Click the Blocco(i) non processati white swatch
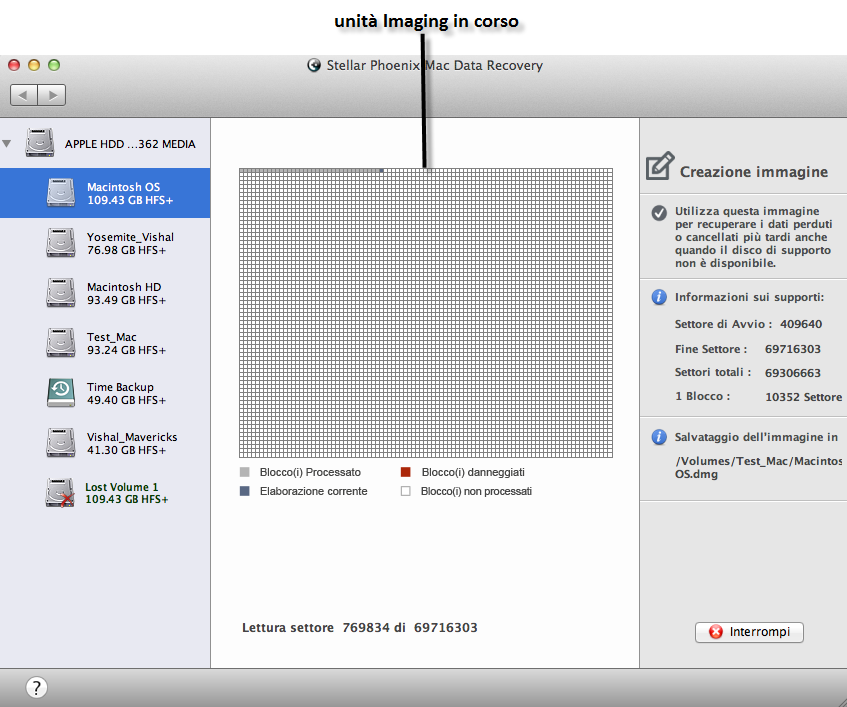The width and height of the screenshot is (847, 707). [x=406, y=491]
